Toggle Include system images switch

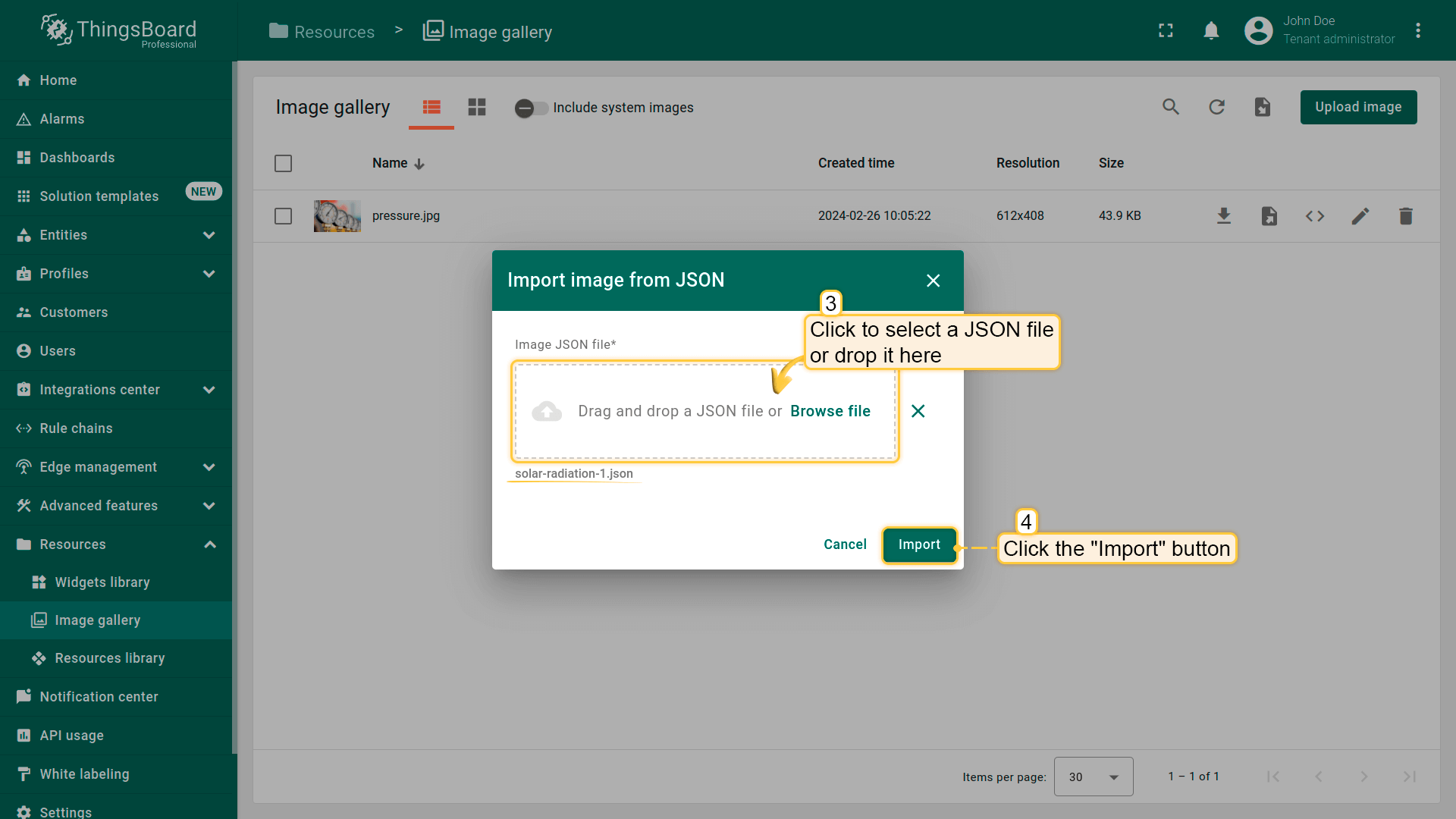pos(530,108)
